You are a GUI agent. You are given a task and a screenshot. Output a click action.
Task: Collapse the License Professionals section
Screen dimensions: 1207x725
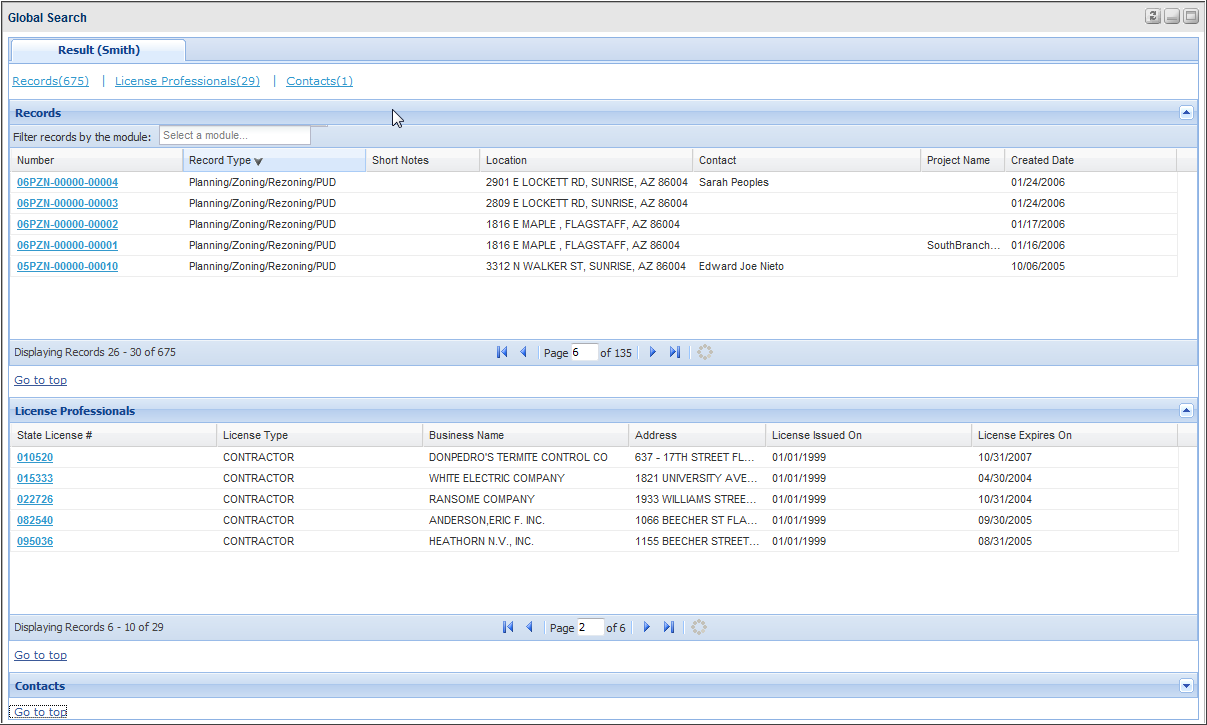tap(1186, 410)
